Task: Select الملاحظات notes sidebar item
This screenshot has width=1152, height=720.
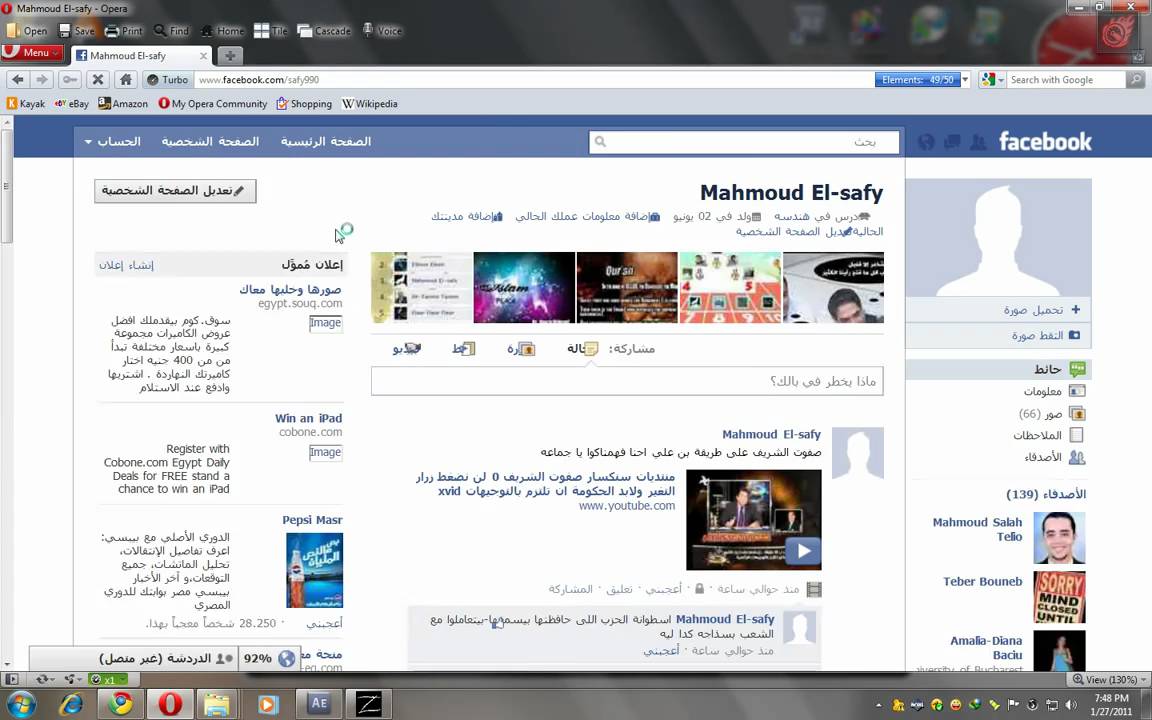Action: (x=1048, y=435)
